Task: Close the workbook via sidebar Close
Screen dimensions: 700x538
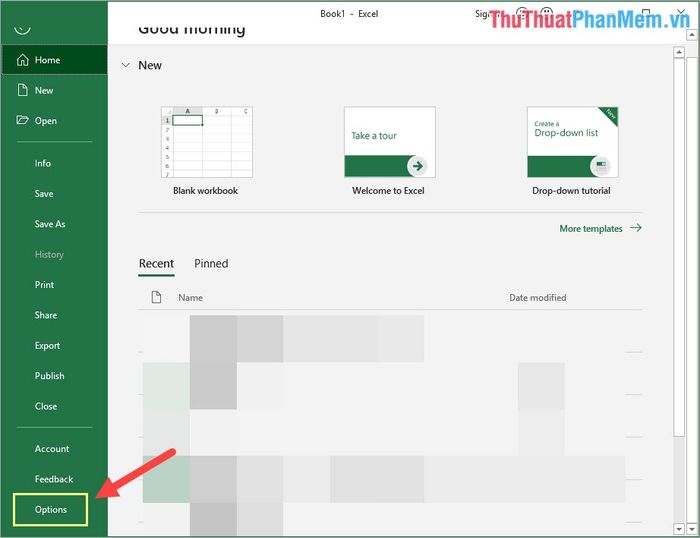Action: point(46,406)
